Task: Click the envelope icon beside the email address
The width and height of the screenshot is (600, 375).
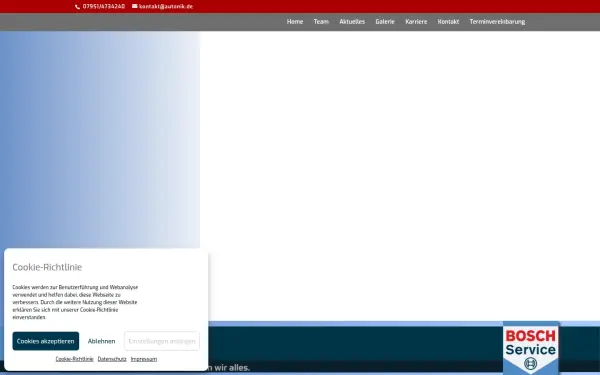Action: tap(135, 6)
